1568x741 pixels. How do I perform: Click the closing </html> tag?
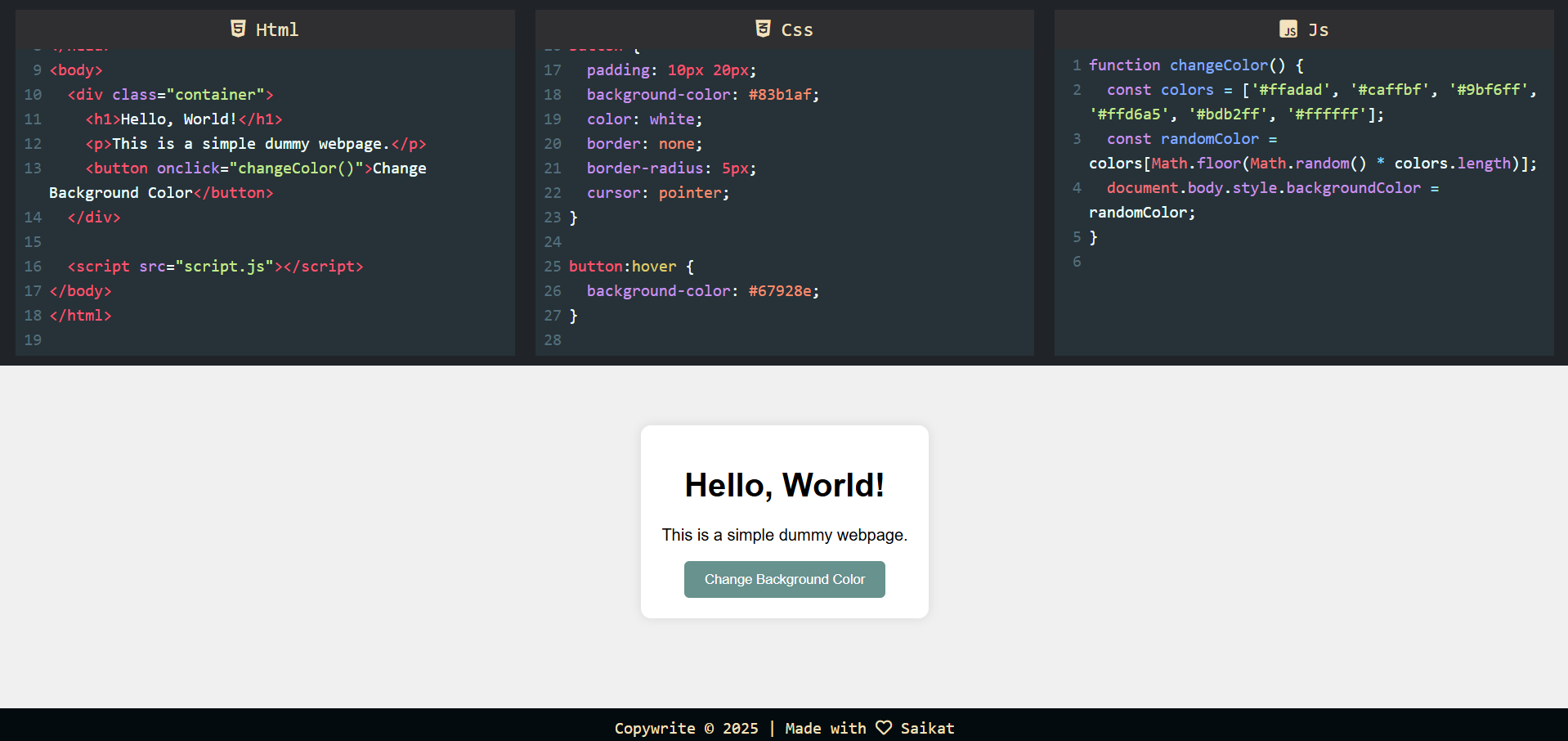tap(80, 316)
